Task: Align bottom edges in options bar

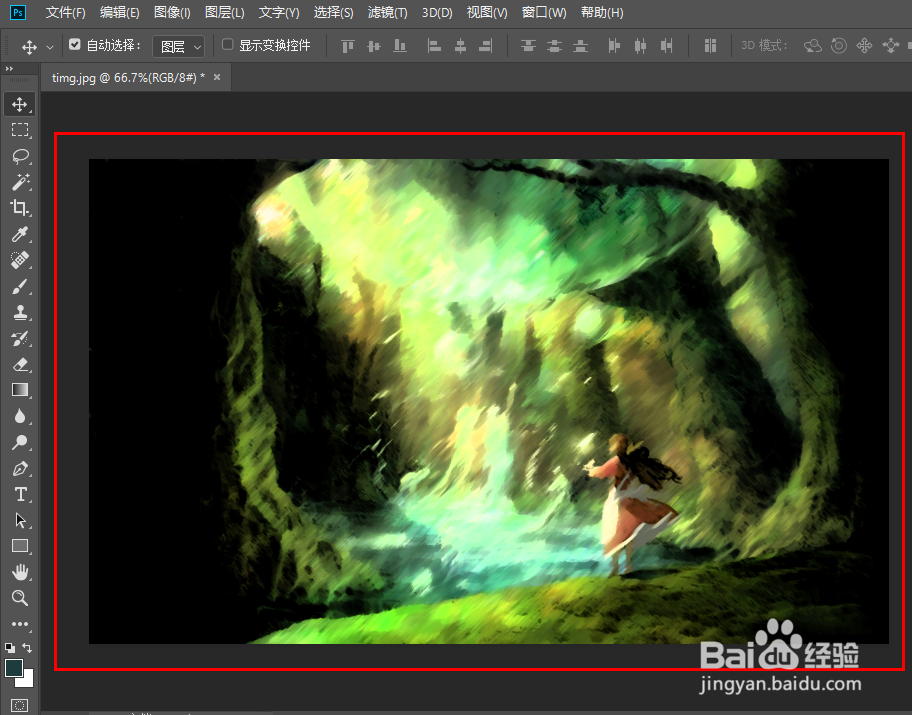Action: (x=400, y=46)
